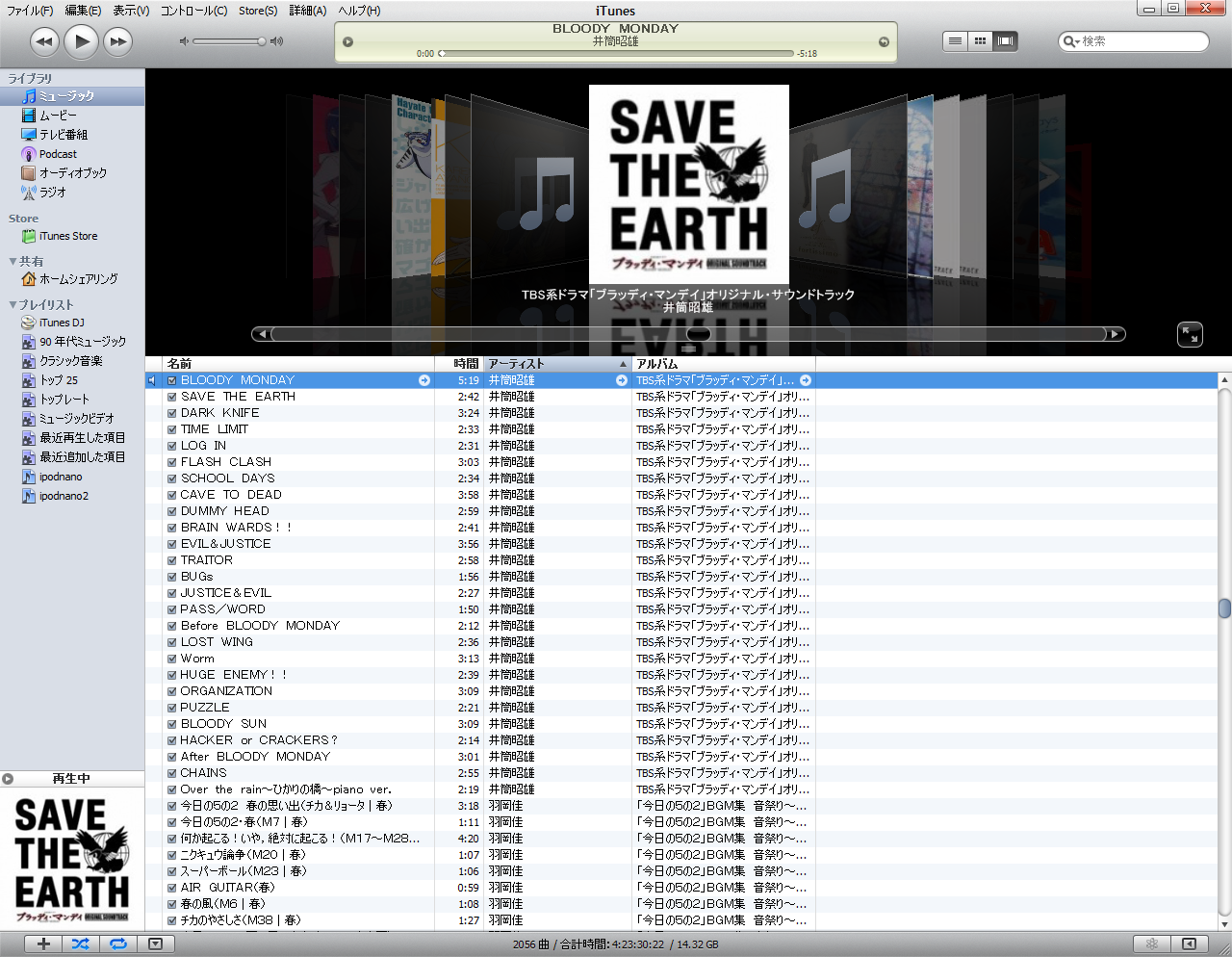Show or hide artwork viewer button

(155, 944)
